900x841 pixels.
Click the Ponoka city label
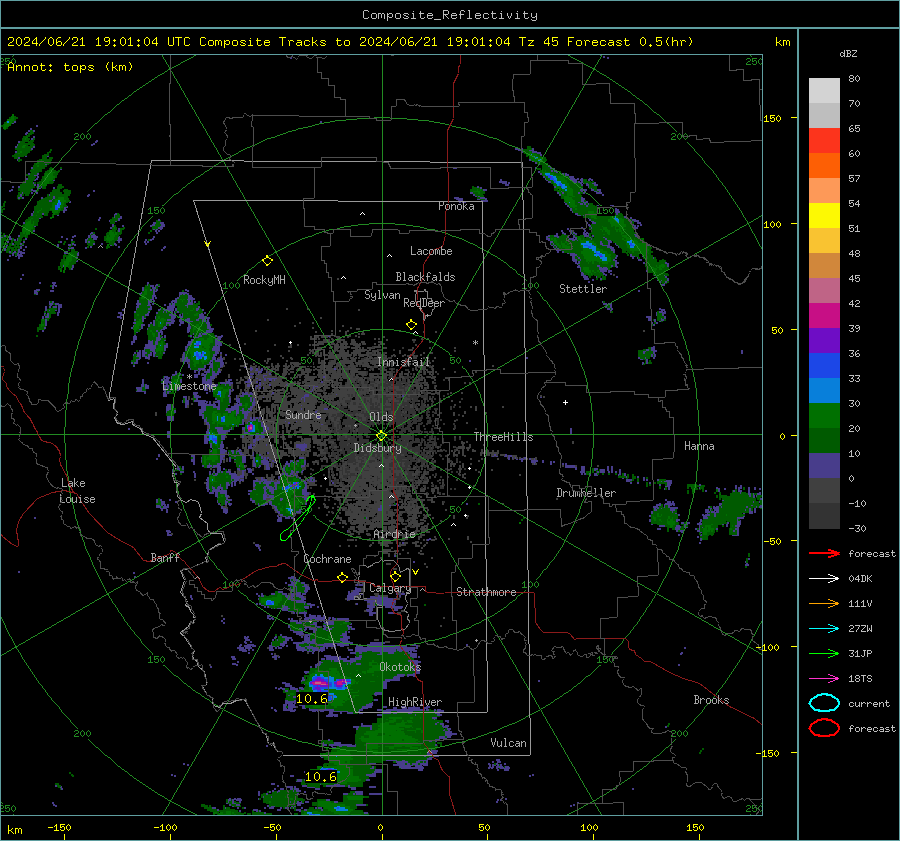[456, 206]
